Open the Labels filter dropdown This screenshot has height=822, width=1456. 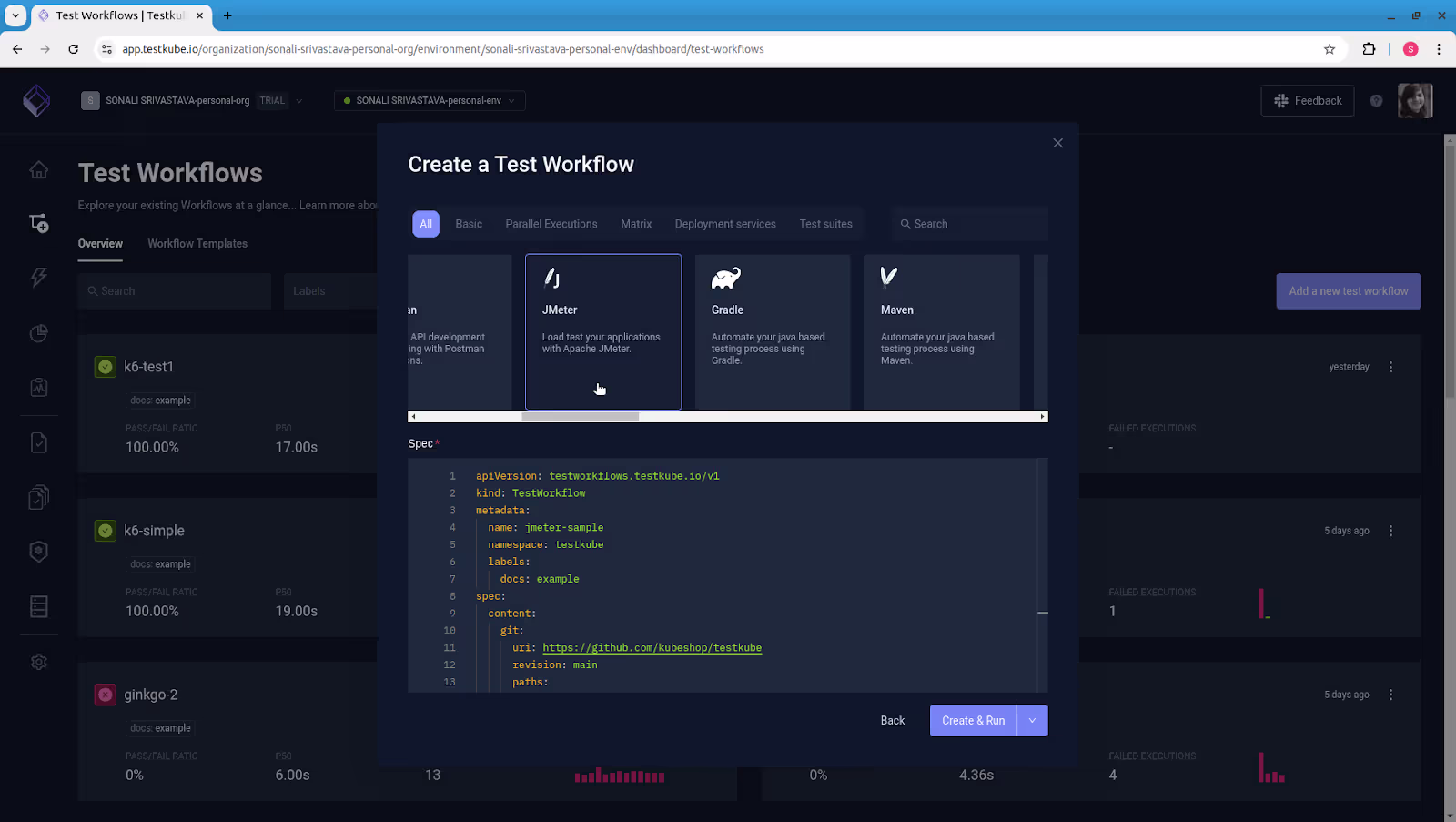330,291
